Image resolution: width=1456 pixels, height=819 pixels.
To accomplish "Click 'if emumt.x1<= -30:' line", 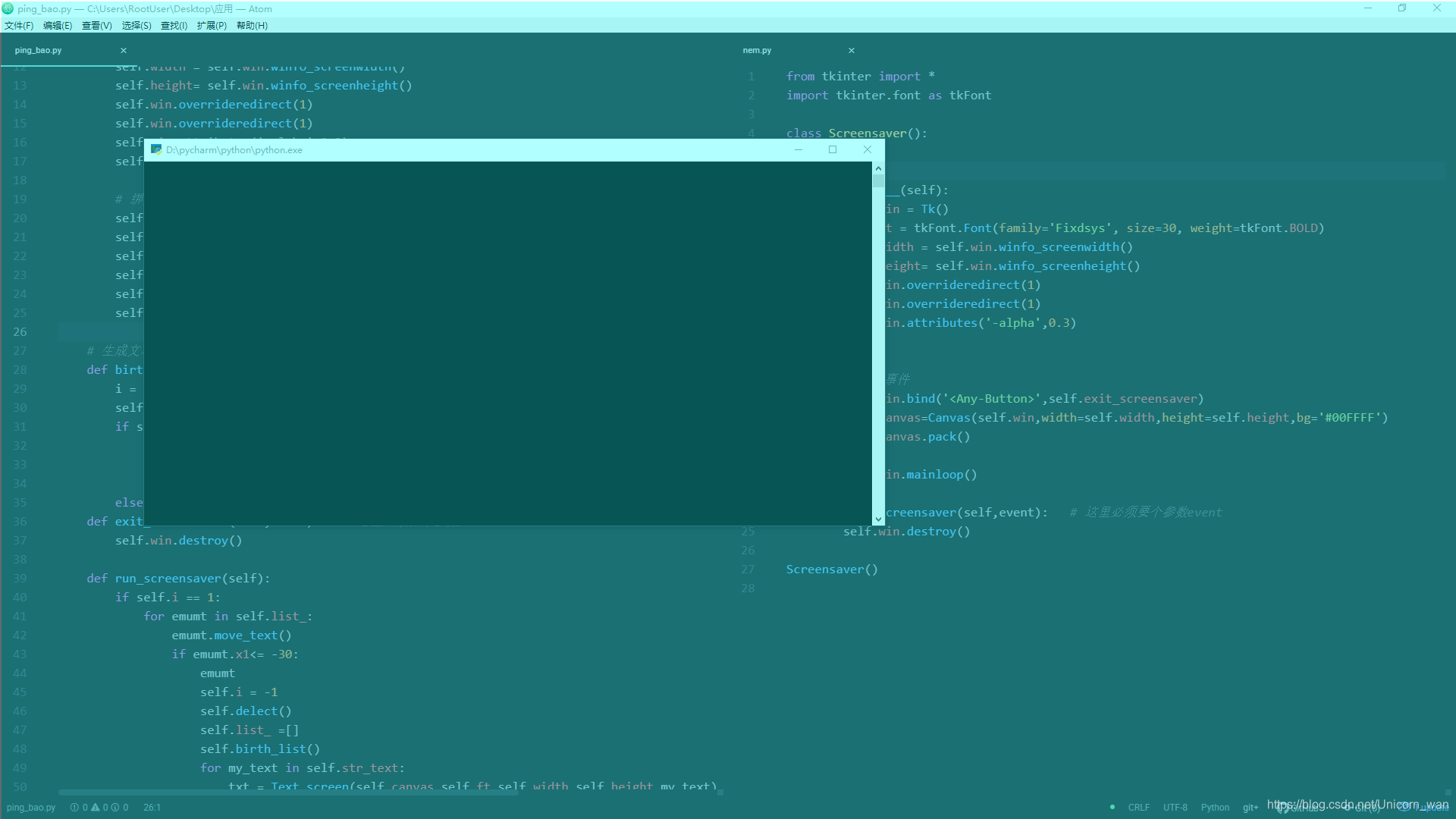I will tap(235, 654).
